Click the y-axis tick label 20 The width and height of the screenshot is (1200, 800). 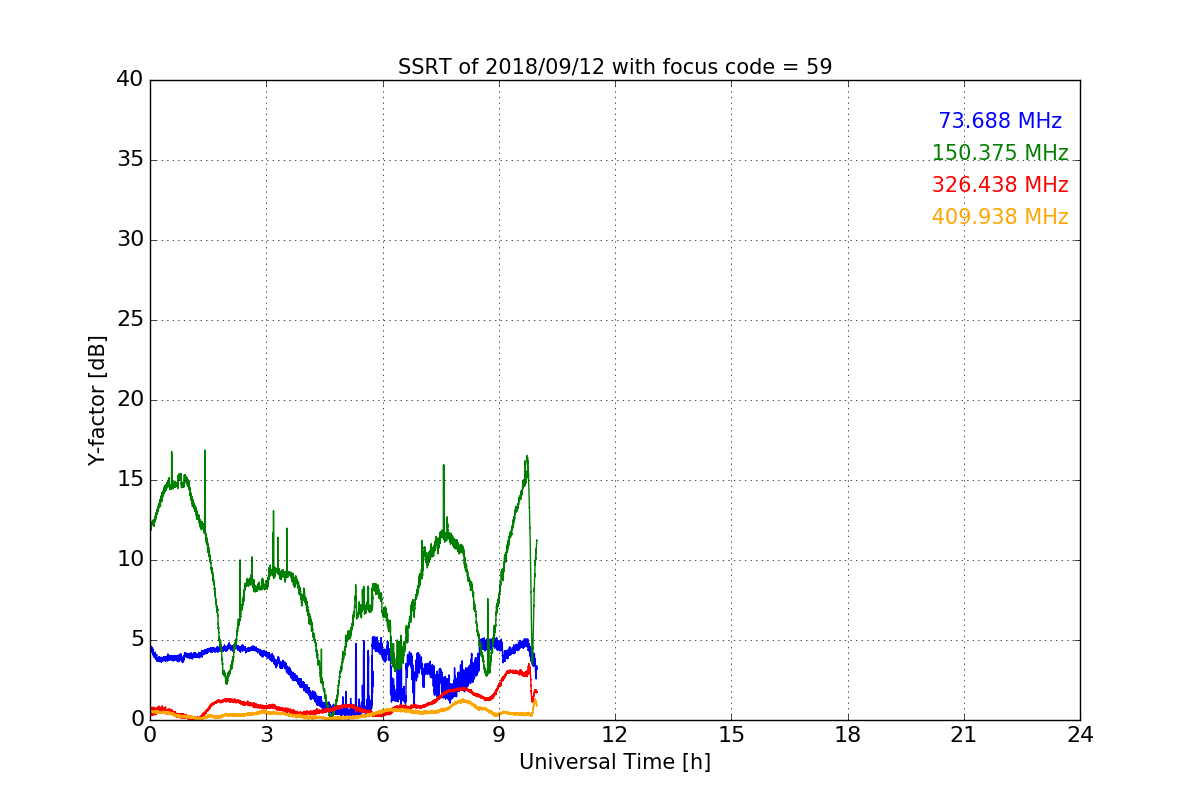130,400
